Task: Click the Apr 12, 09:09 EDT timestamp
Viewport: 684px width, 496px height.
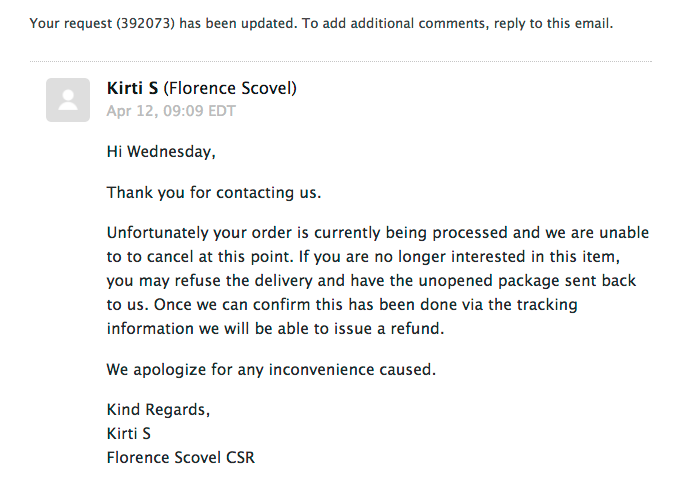Action: (171, 111)
